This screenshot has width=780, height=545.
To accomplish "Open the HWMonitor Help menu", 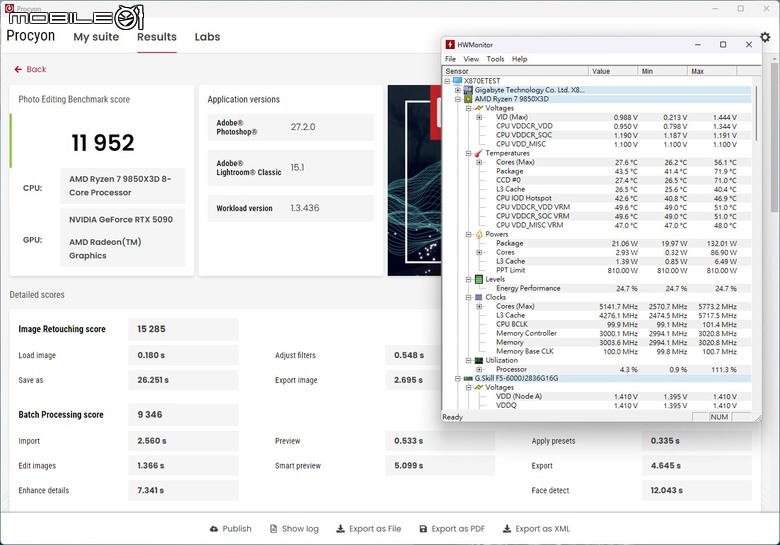I will [x=519, y=59].
